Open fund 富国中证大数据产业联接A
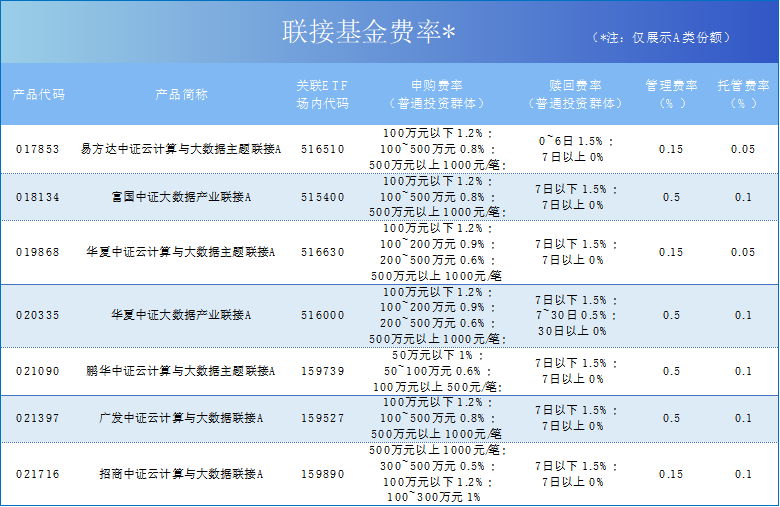Viewport: 780px width, 507px height. click(x=181, y=197)
